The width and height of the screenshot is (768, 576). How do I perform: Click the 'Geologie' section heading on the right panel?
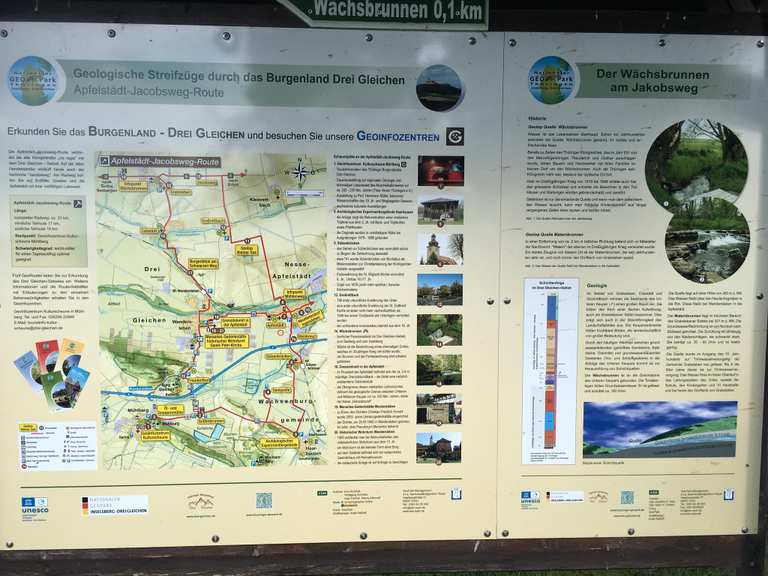tap(597, 286)
